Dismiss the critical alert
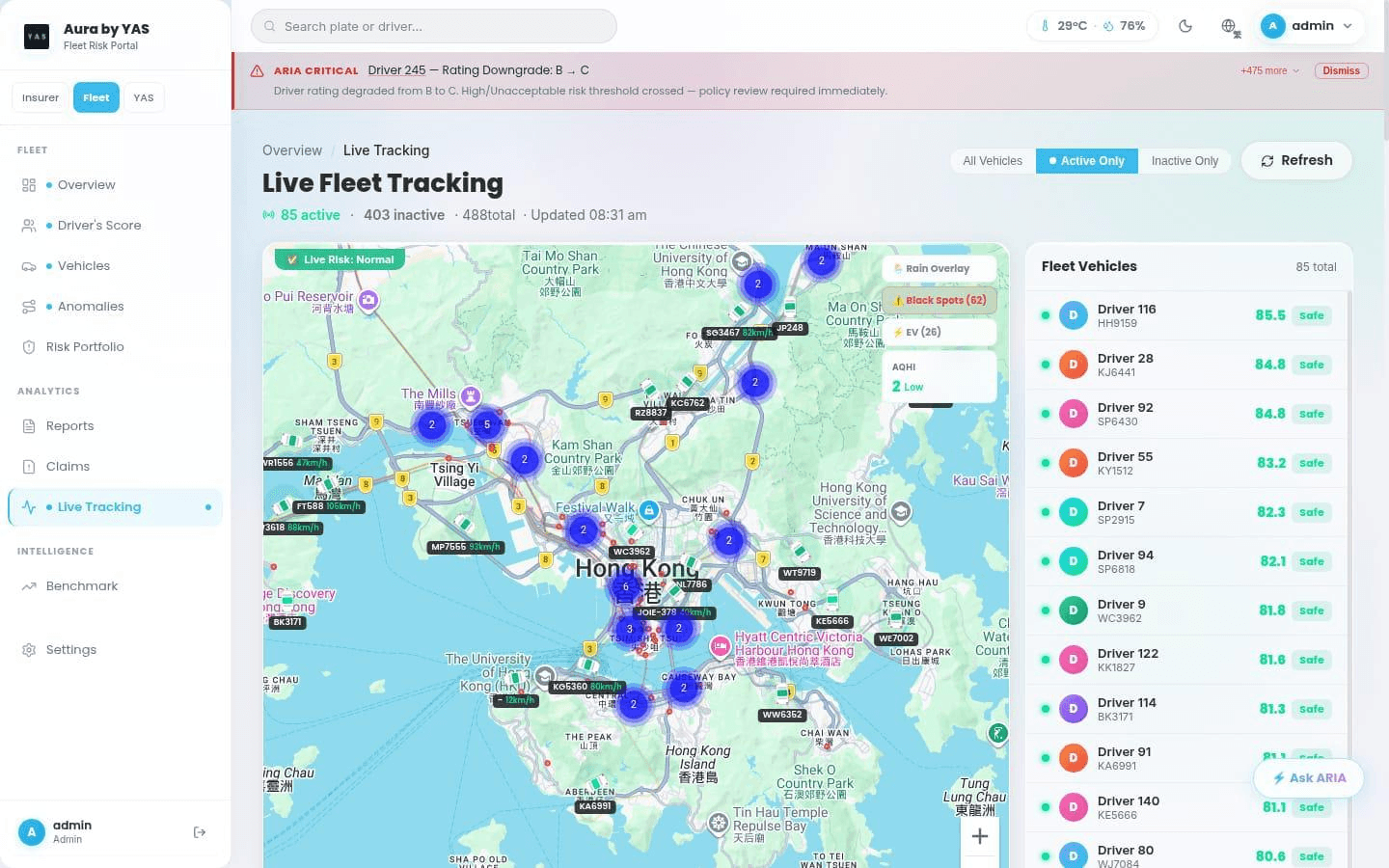1389x868 pixels. point(1341,70)
